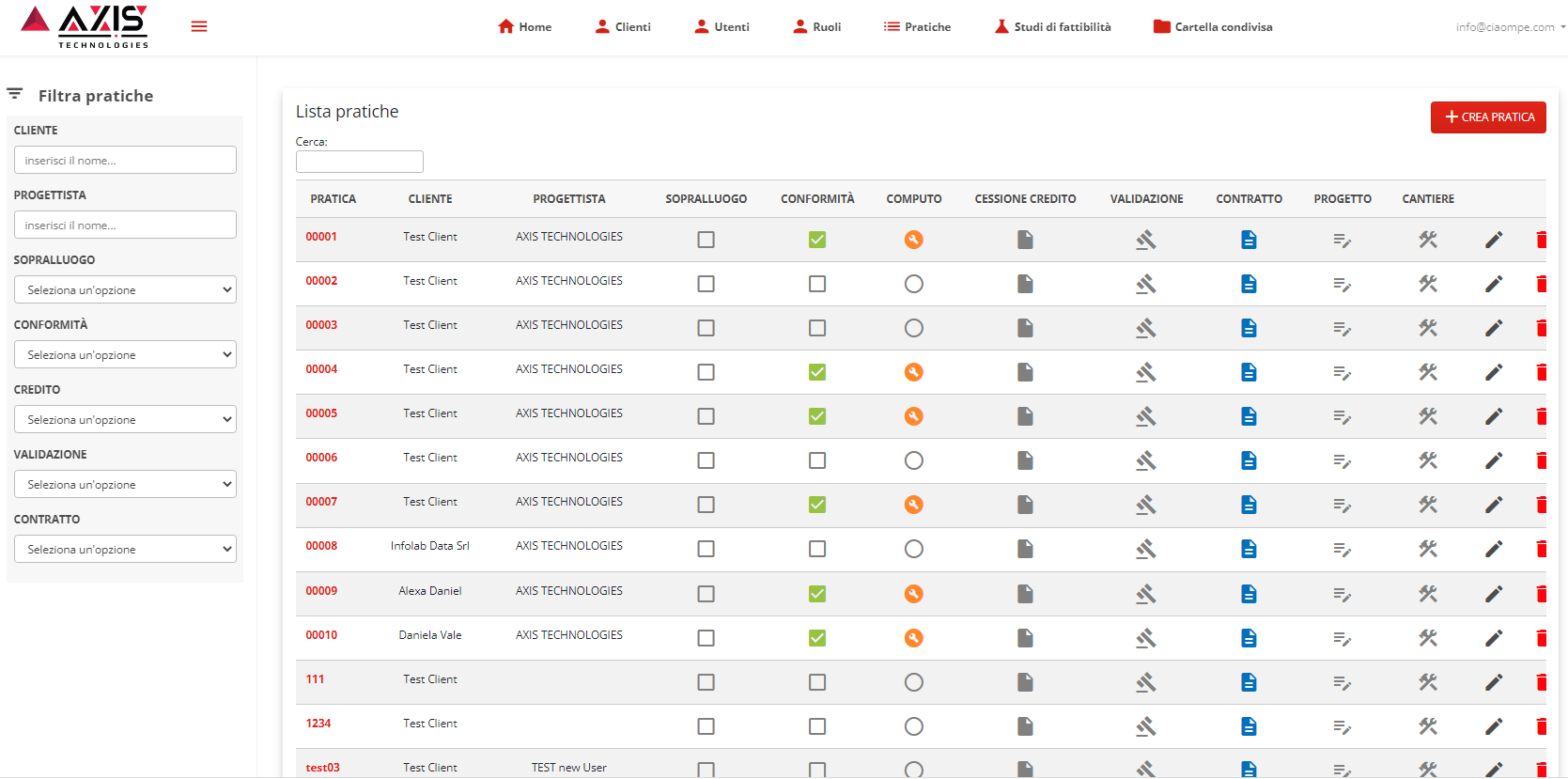Screen dimensions: 1568x779
Task: Open the hamburger menu next to logo
Action: pyautogui.click(x=198, y=26)
